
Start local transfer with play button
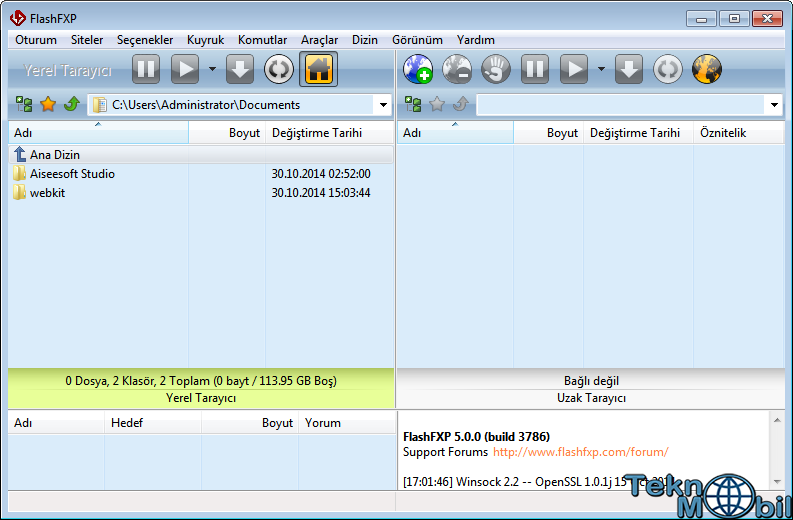tap(185, 69)
